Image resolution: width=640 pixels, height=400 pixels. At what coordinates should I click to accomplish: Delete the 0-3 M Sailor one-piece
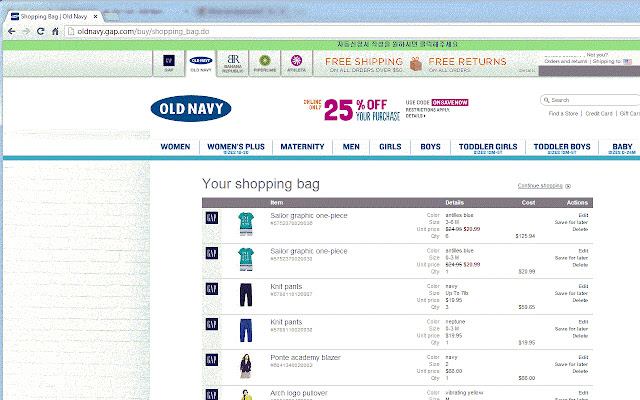(580, 265)
